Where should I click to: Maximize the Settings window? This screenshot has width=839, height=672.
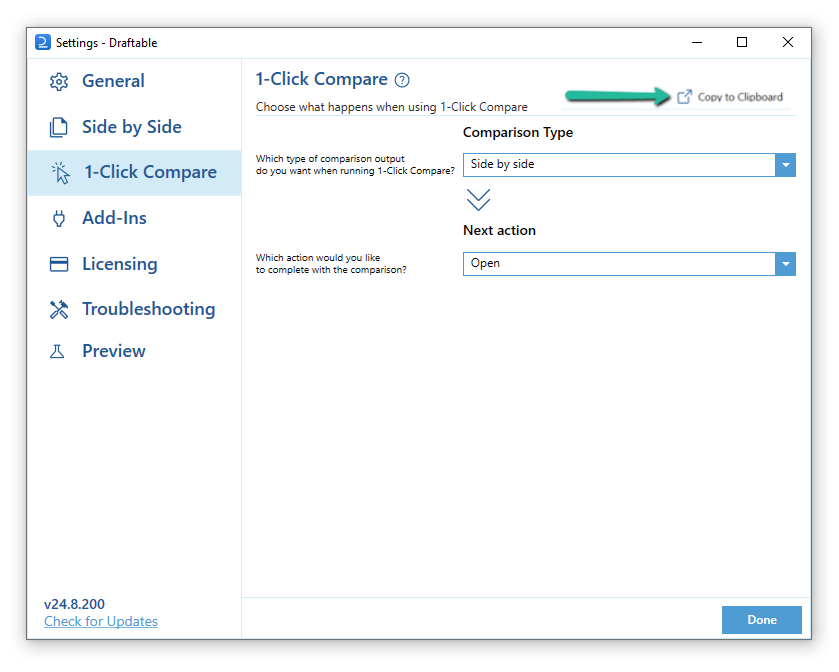(x=742, y=42)
